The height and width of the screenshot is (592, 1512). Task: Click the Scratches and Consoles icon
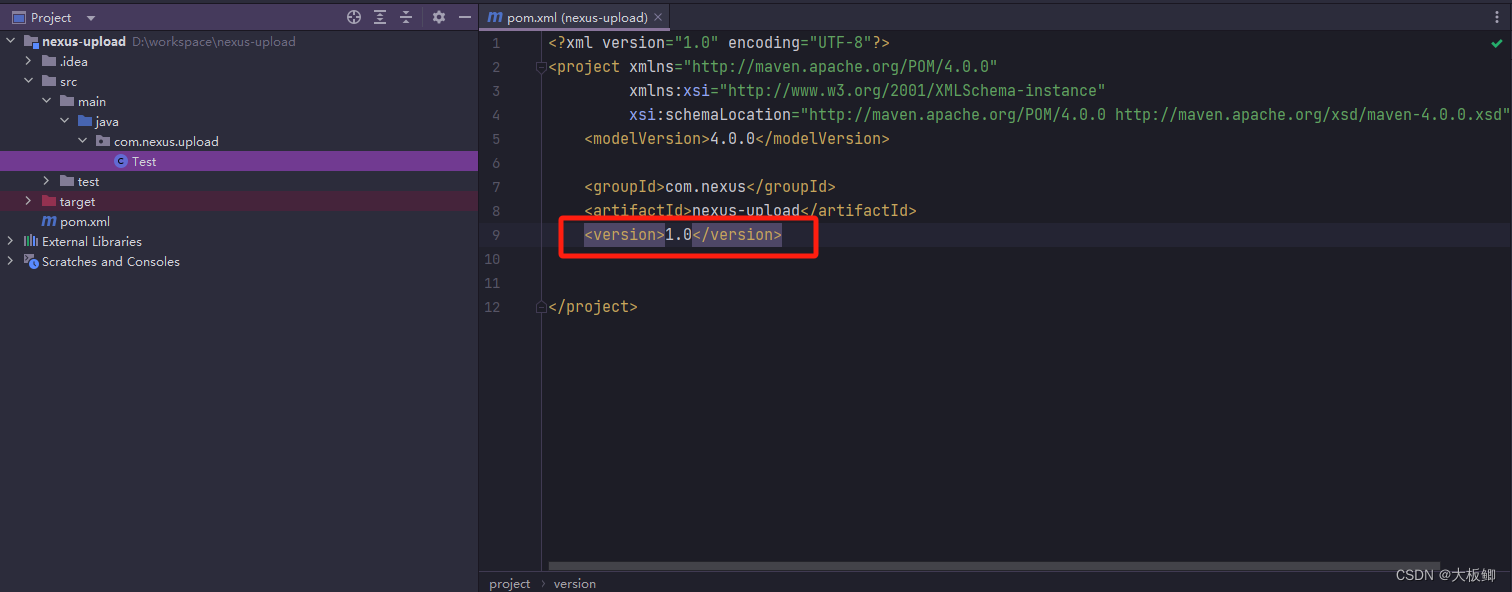[31, 261]
